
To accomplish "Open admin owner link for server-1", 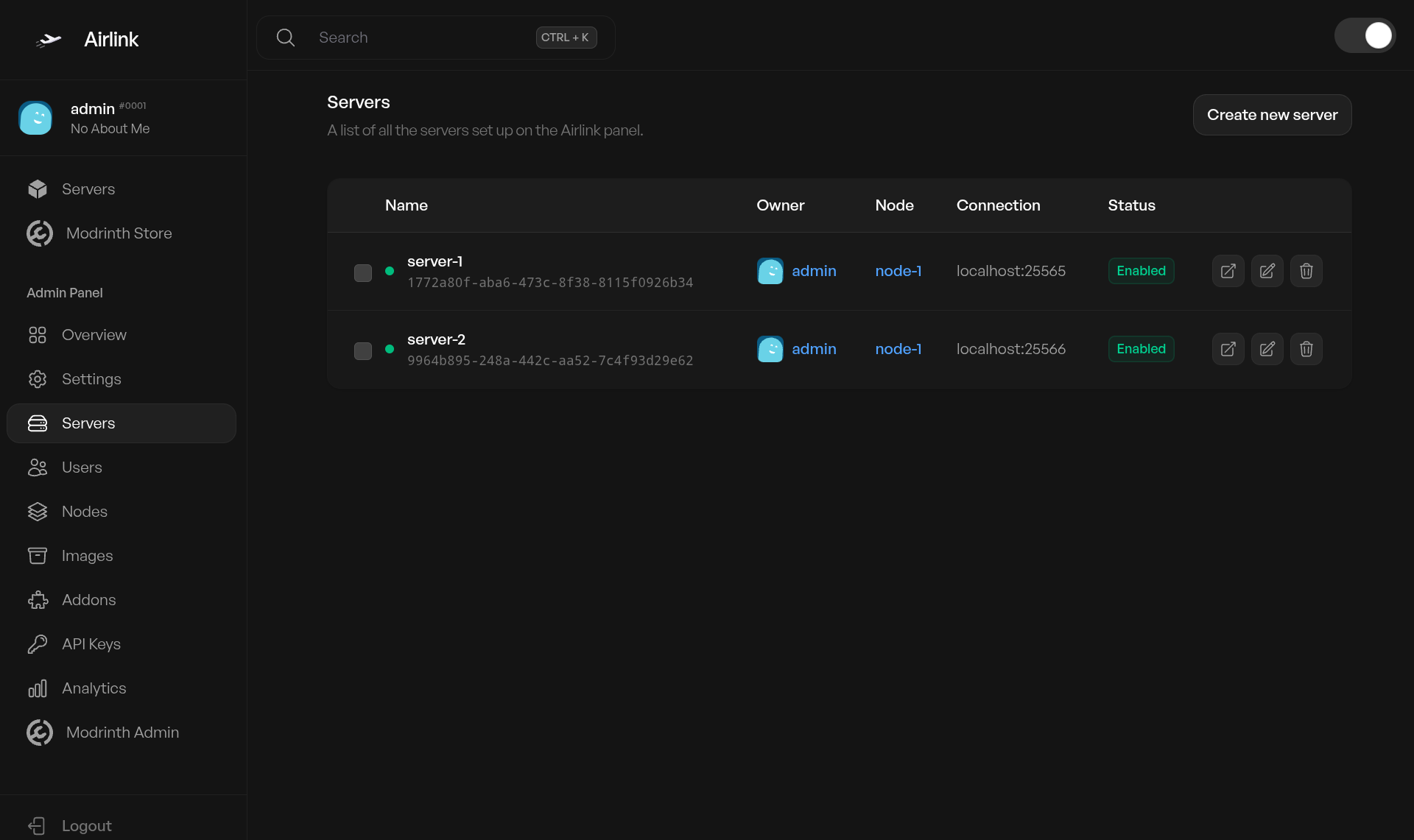I will click(813, 271).
